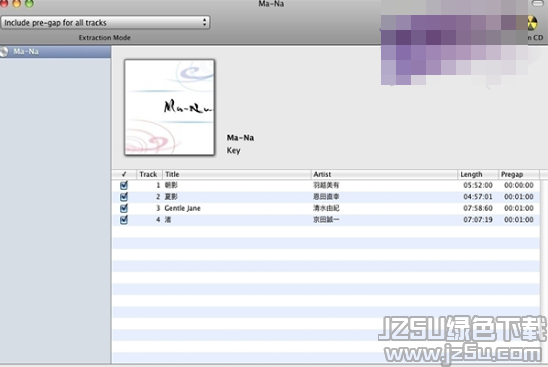
Task: Click the yellow minimize window button
Action: [x=17, y=3]
